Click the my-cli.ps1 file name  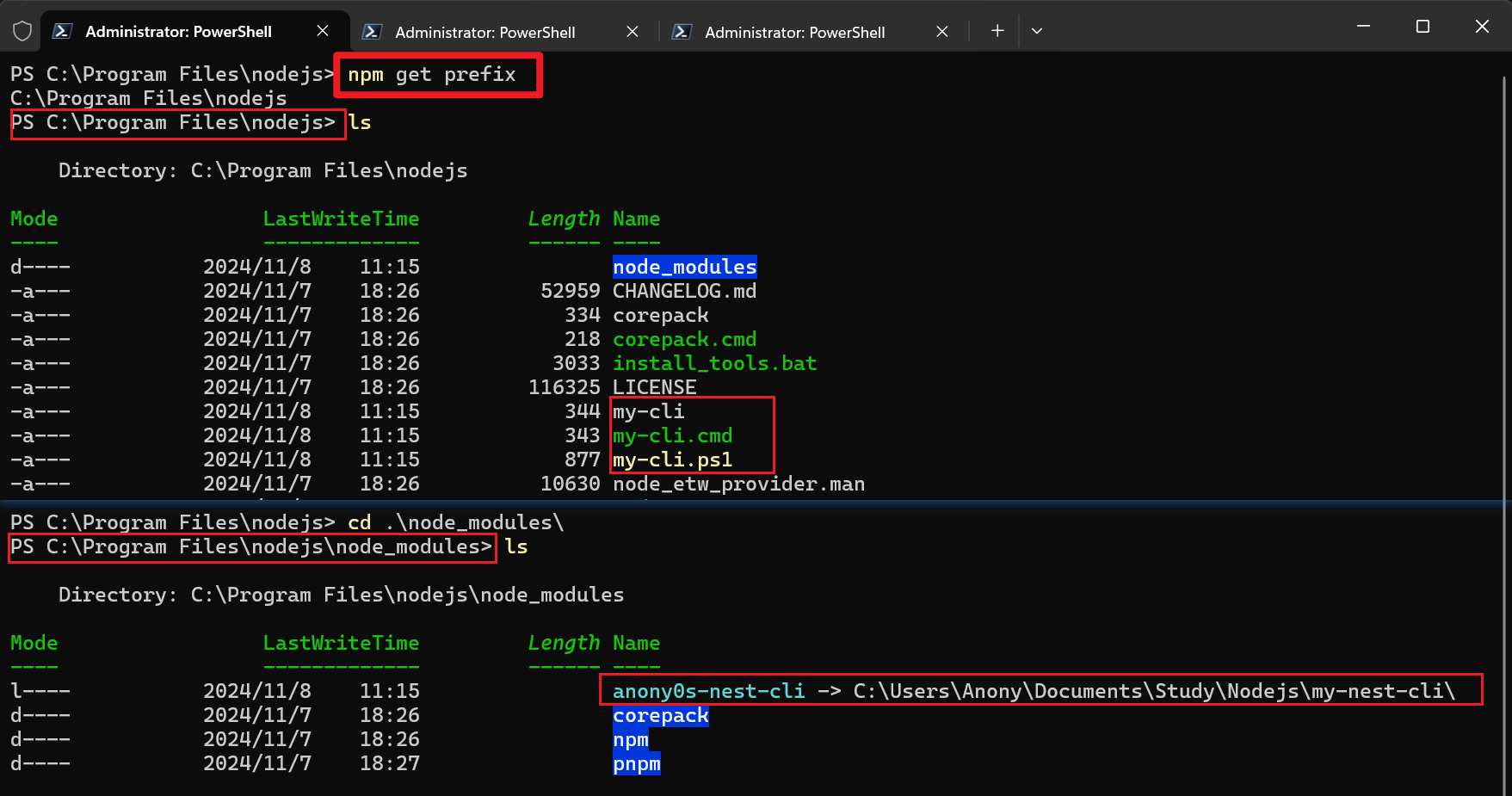[x=673, y=460]
